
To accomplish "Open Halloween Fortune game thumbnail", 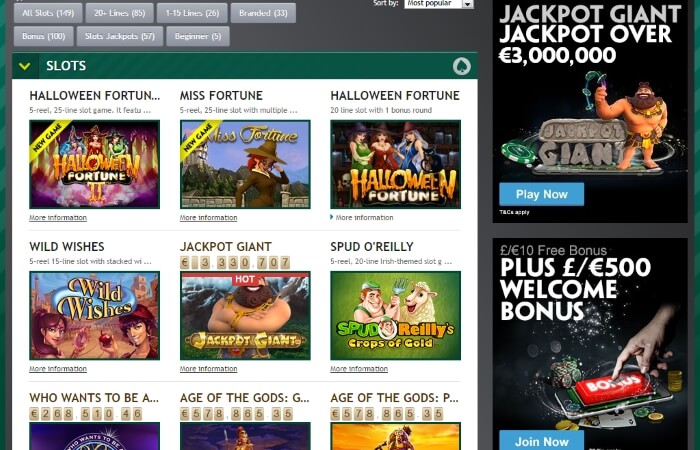I will pyautogui.click(x=396, y=164).
